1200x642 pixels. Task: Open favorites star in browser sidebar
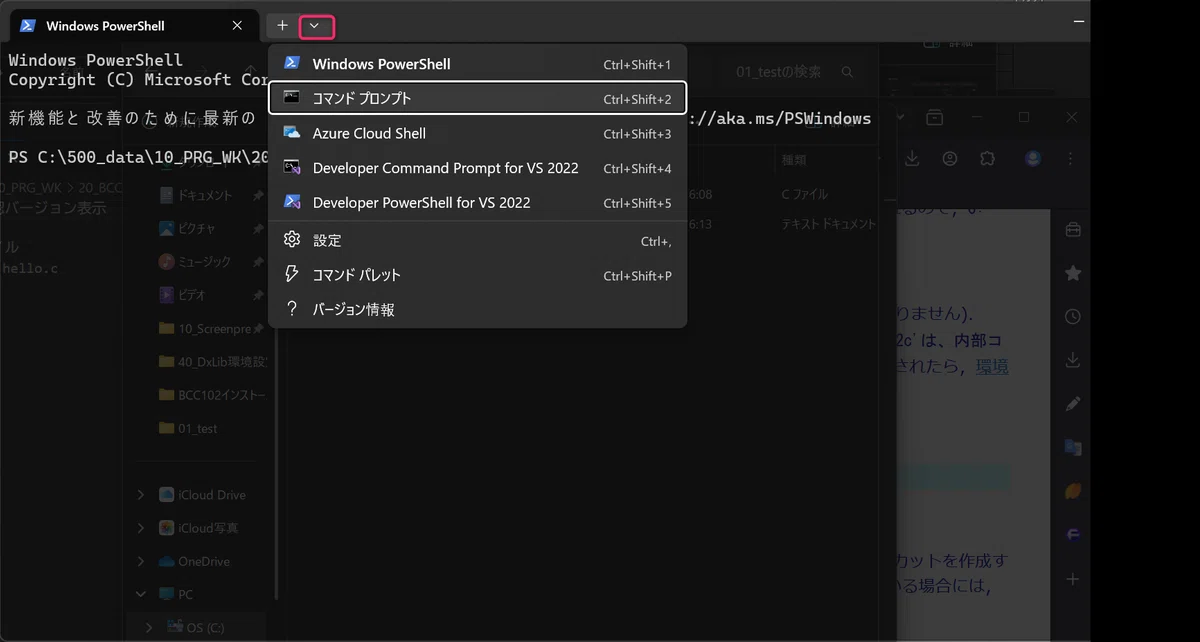[x=1073, y=273]
